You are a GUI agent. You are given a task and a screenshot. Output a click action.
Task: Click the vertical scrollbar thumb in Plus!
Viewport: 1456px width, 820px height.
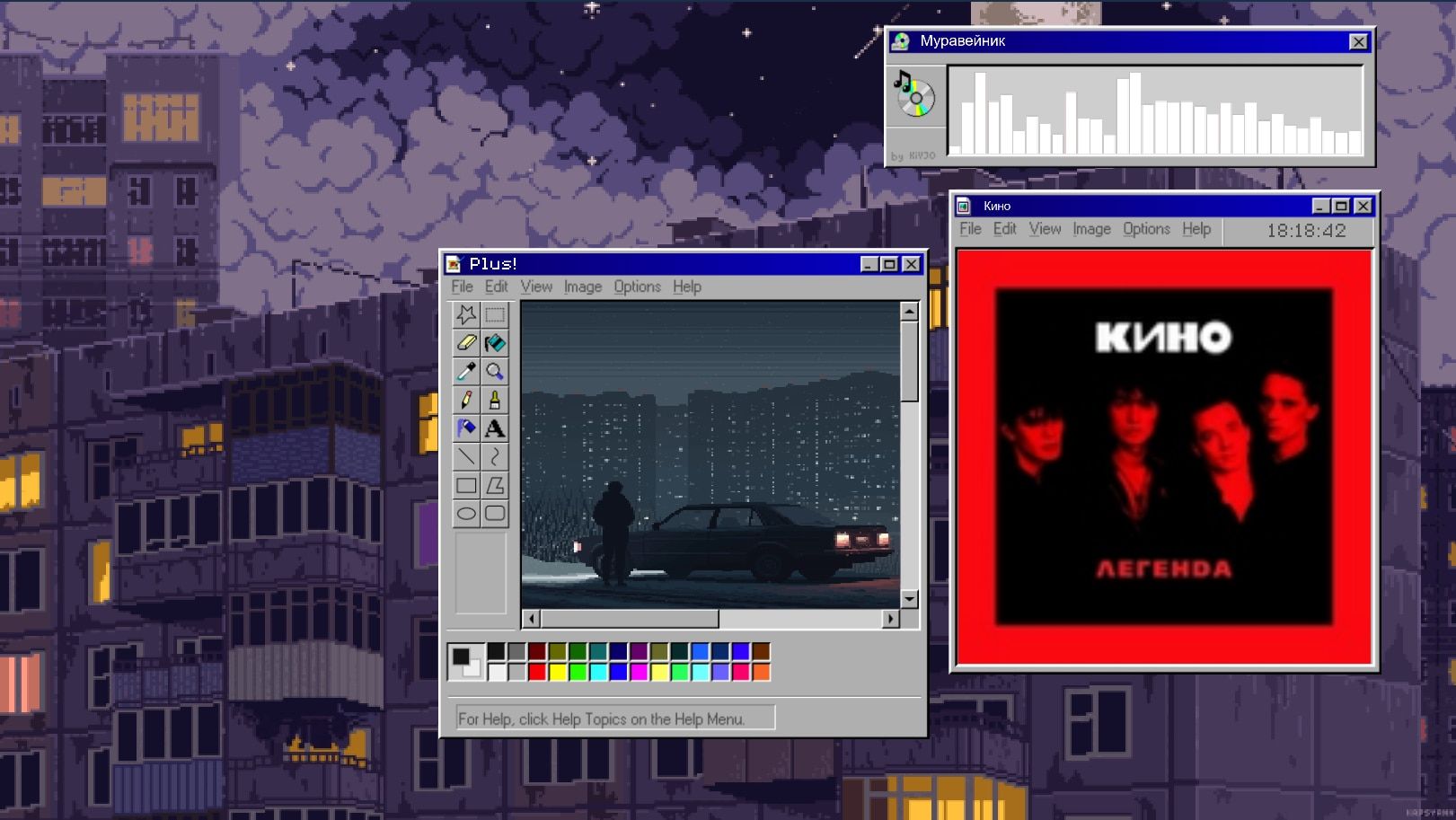click(x=909, y=361)
